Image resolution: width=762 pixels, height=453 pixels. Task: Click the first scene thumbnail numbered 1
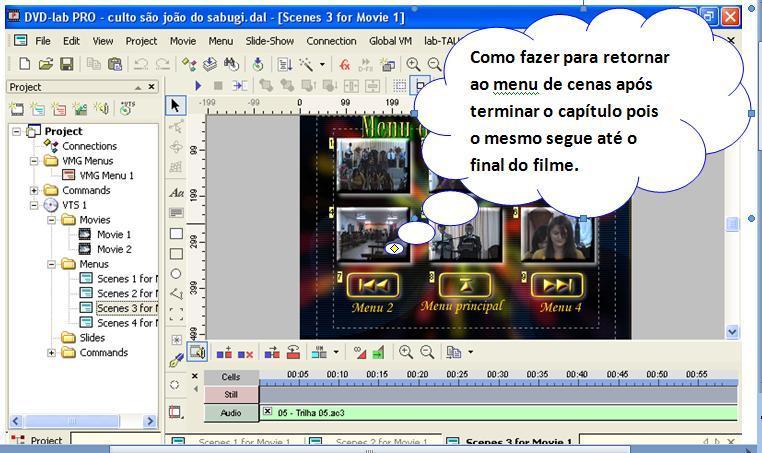tap(373, 165)
